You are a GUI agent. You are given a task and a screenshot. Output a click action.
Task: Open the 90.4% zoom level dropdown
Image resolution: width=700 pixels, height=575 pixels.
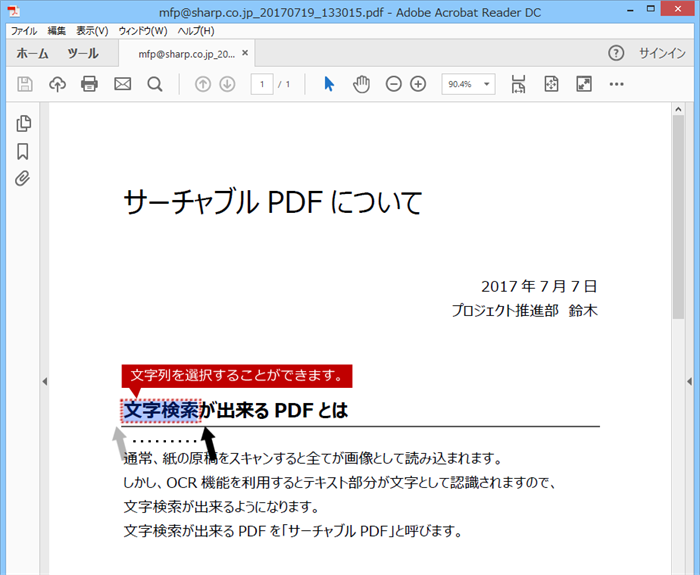pos(468,84)
